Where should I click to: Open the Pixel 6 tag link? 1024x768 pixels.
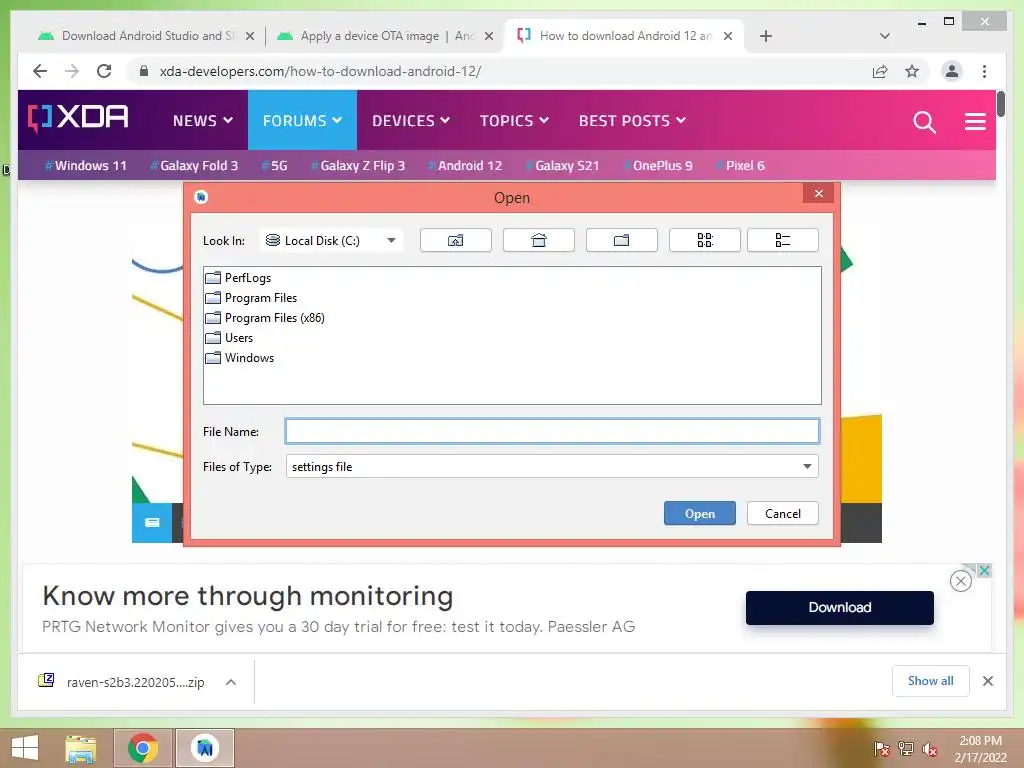point(740,165)
